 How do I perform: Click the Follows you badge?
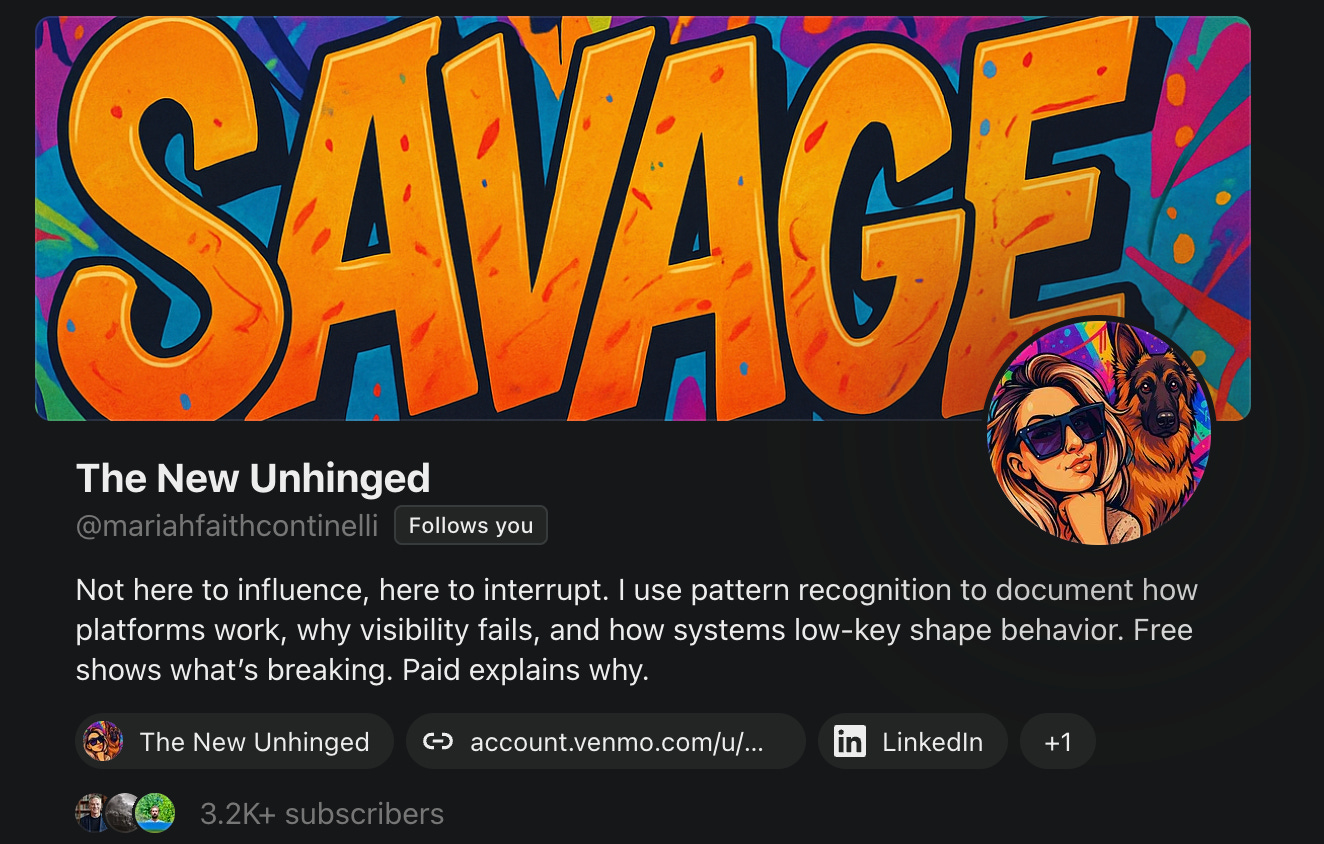(471, 526)
